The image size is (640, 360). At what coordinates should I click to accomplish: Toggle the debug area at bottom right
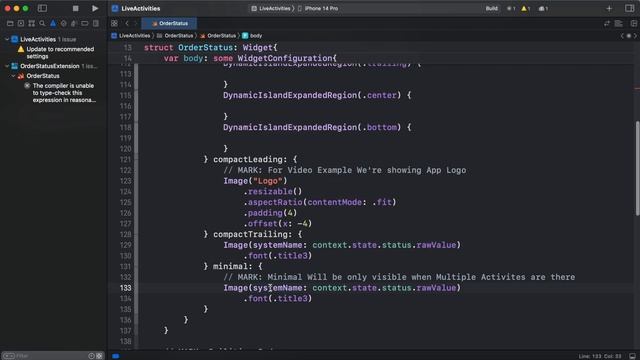(632, 356)
